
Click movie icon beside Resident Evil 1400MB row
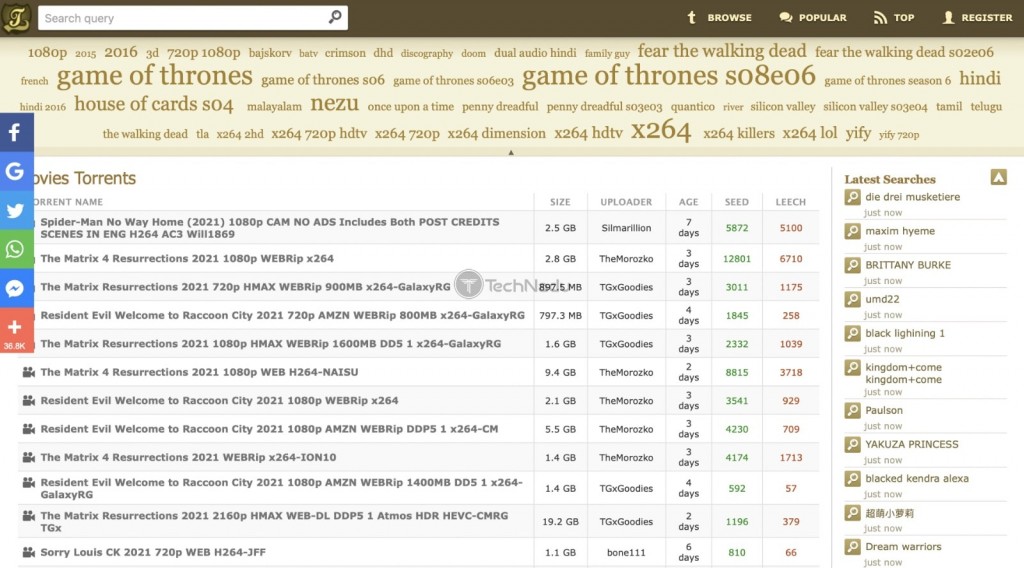pyautogui.click(x=28, y=482)
